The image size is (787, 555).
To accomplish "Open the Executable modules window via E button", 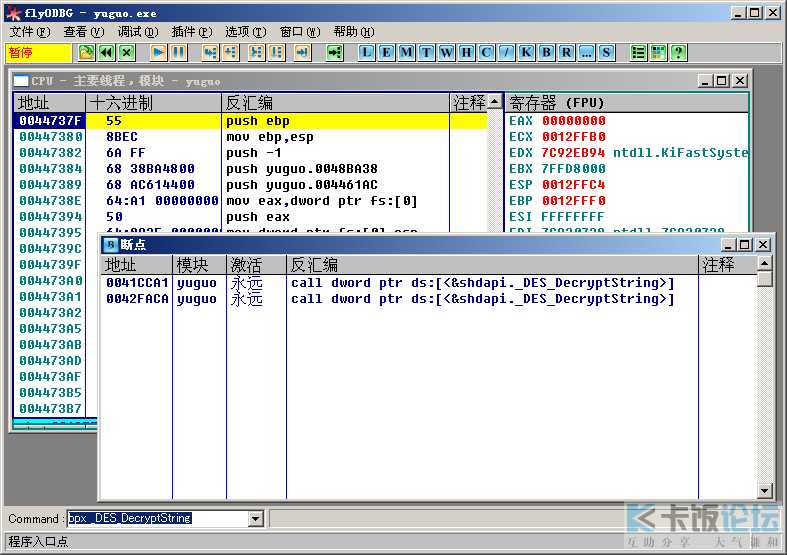I will coord(386,52).
